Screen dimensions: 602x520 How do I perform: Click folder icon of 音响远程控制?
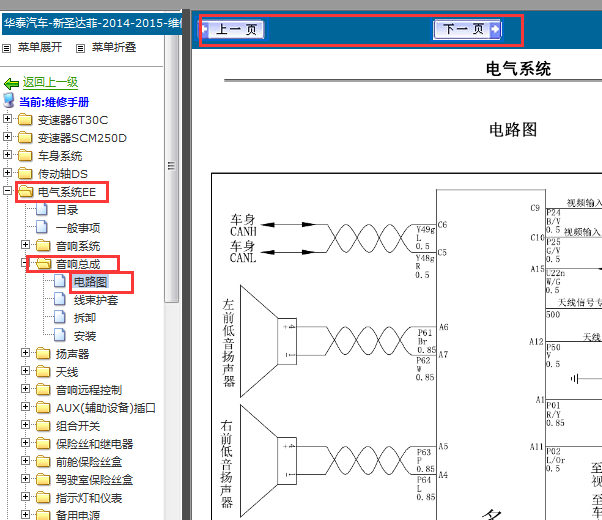tap(43, 389)
